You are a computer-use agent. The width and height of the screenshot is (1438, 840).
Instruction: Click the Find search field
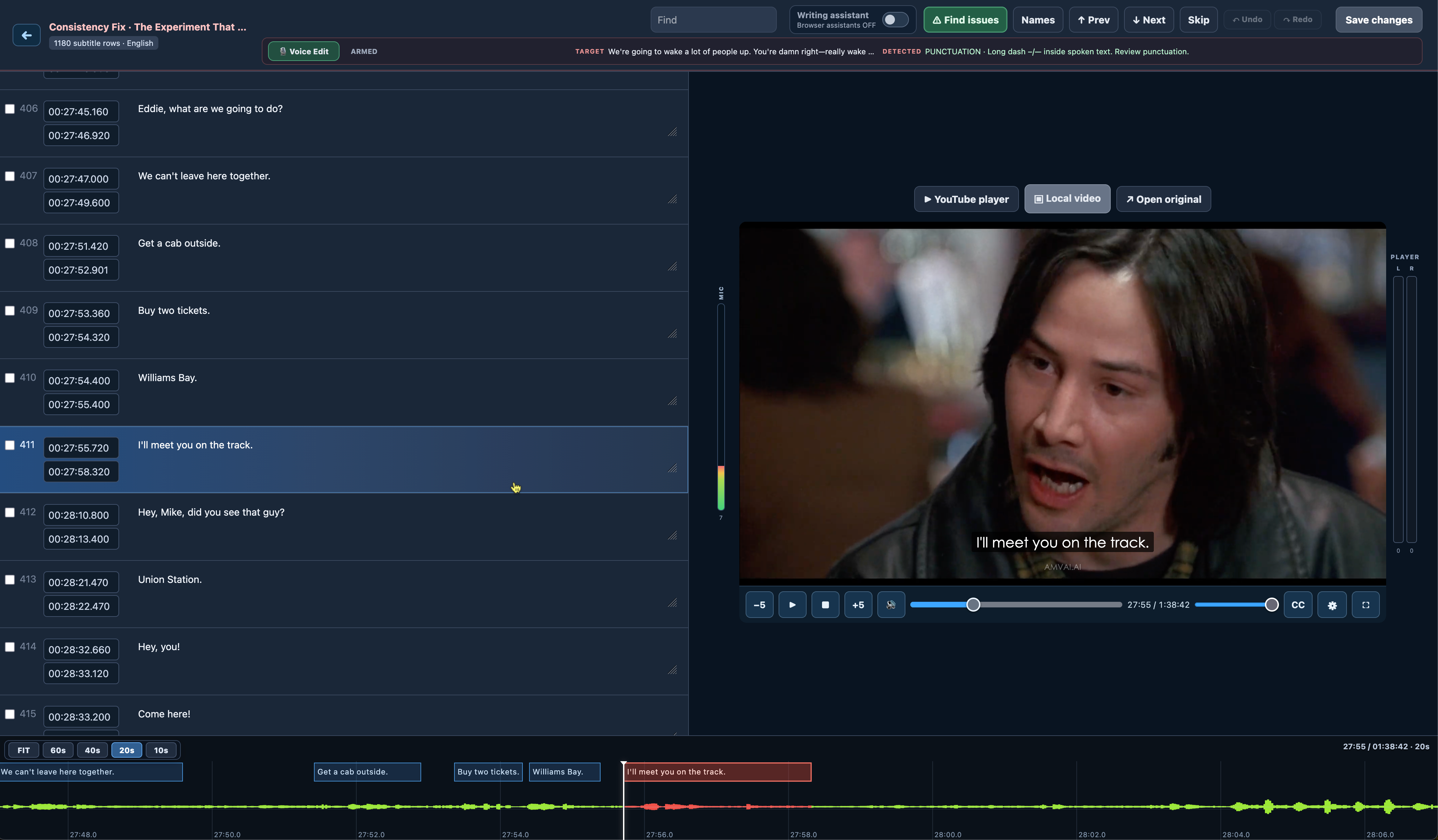pos(713,20)
